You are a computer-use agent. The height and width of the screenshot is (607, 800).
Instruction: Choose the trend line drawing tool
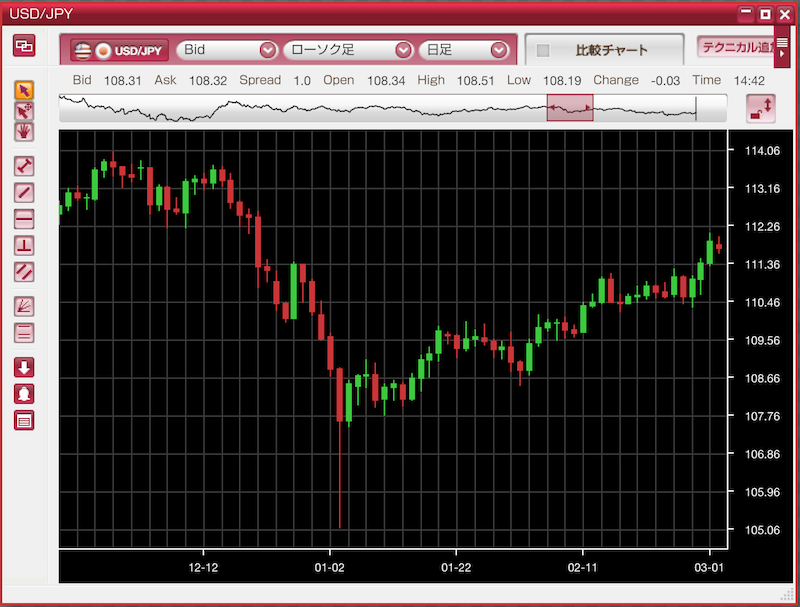click(x=24, y=192)
